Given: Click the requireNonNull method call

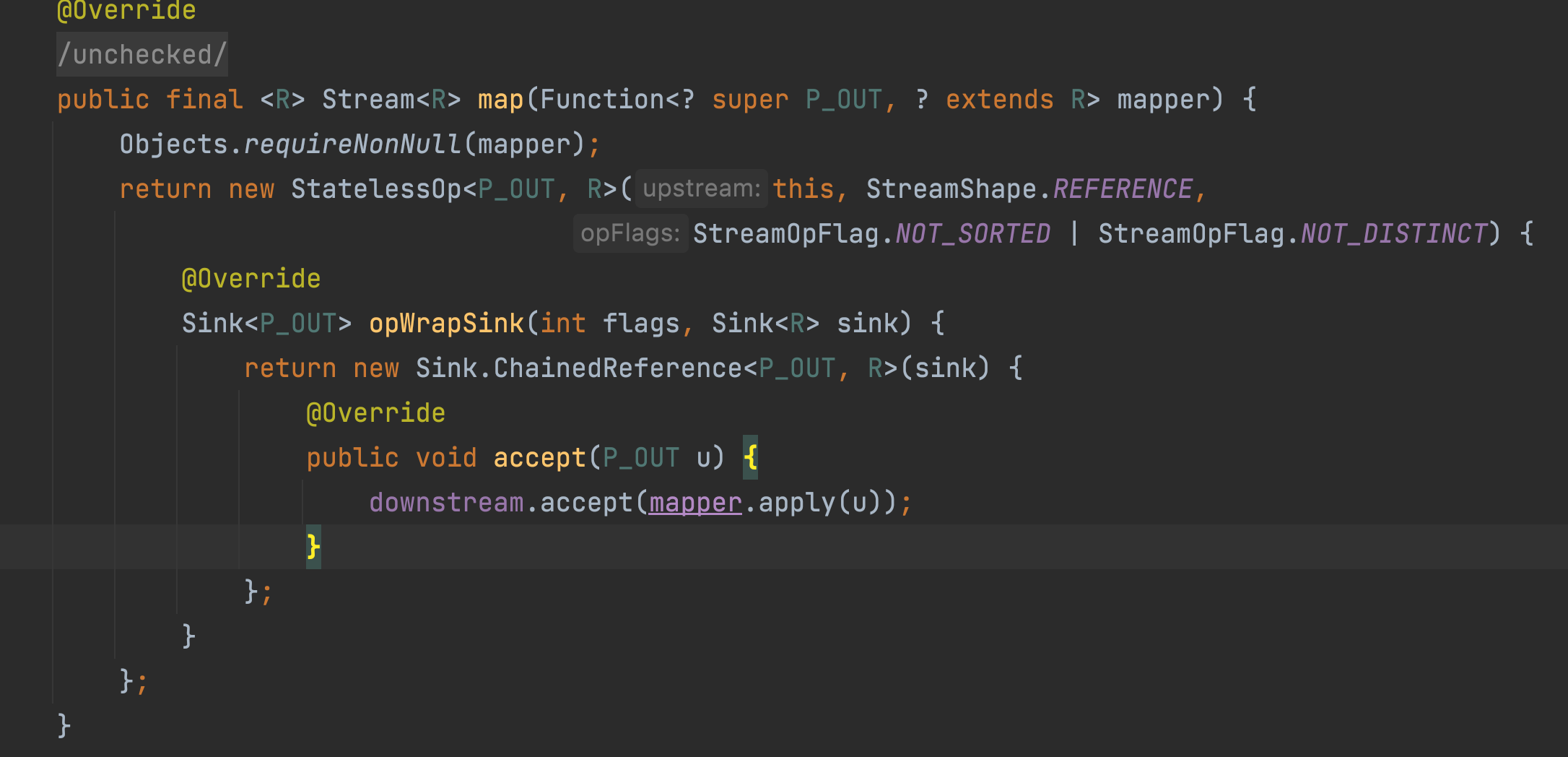Looking at the screenshot, I should 352,144.
